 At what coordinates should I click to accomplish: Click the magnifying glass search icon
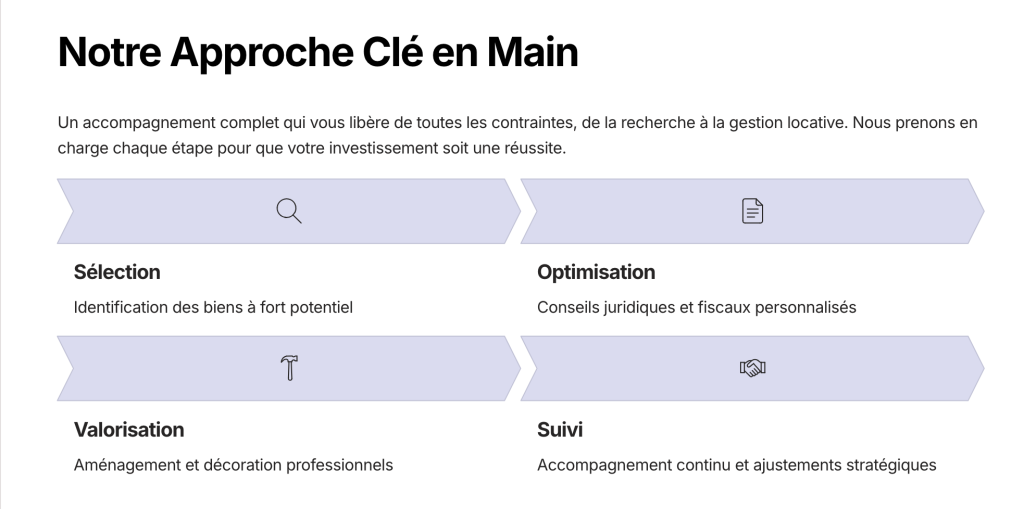[289, 211]
